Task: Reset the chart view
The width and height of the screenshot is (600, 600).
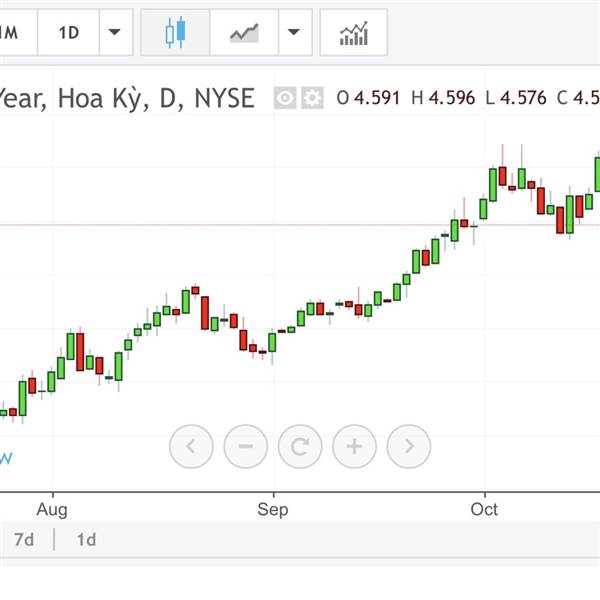Action: pos(300,446)
